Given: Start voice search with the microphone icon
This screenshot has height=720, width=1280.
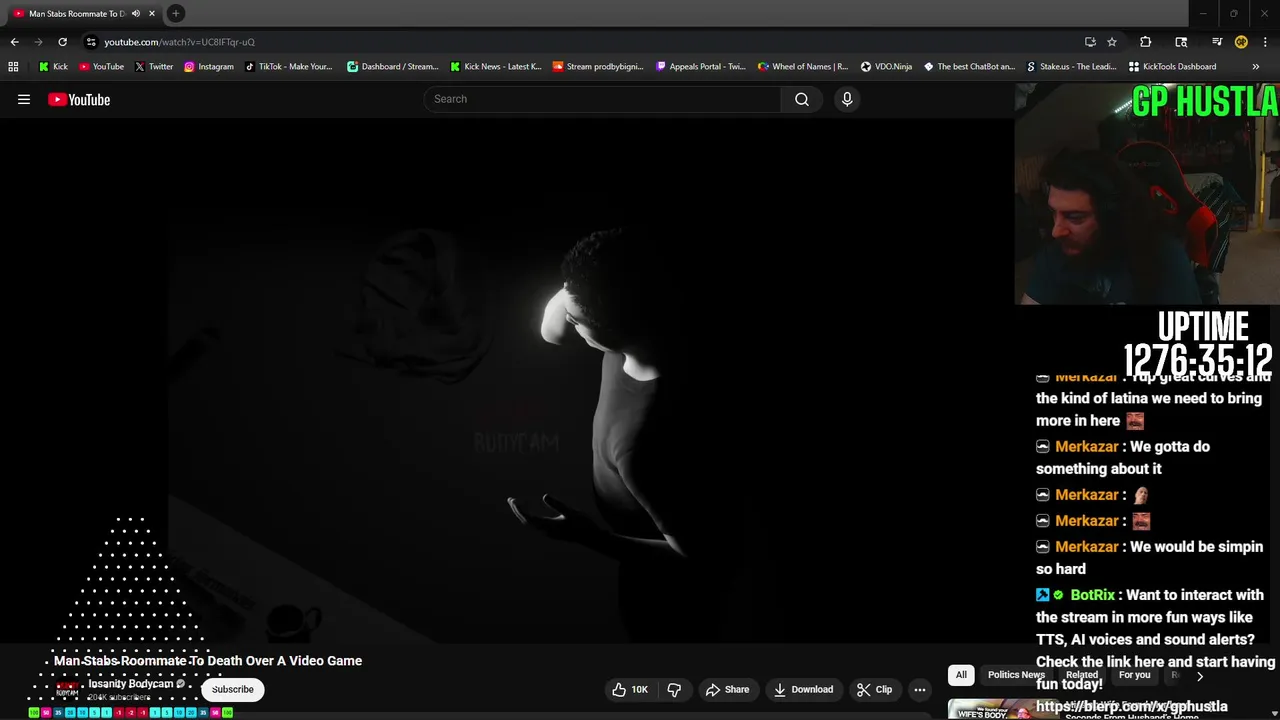Looking at the screenshot, I should [847, 99].
